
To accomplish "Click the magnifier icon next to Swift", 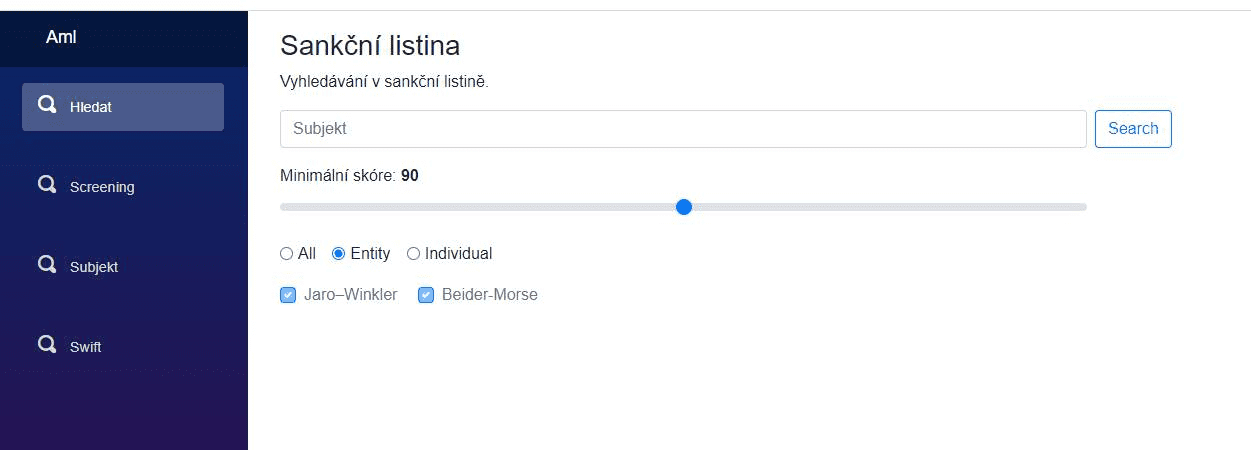I will point(47,345).
